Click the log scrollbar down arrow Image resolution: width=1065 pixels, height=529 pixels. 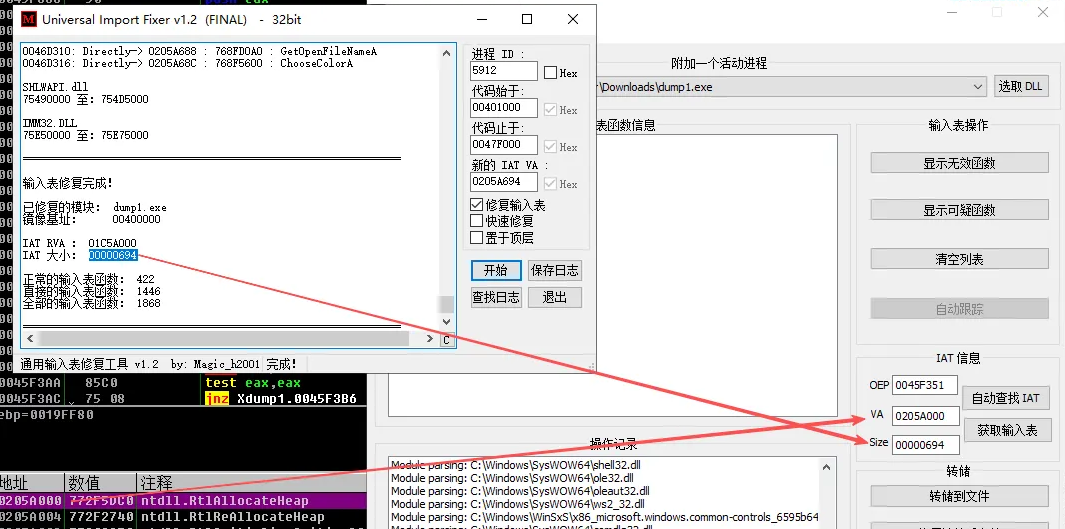[x=446, y=321]
